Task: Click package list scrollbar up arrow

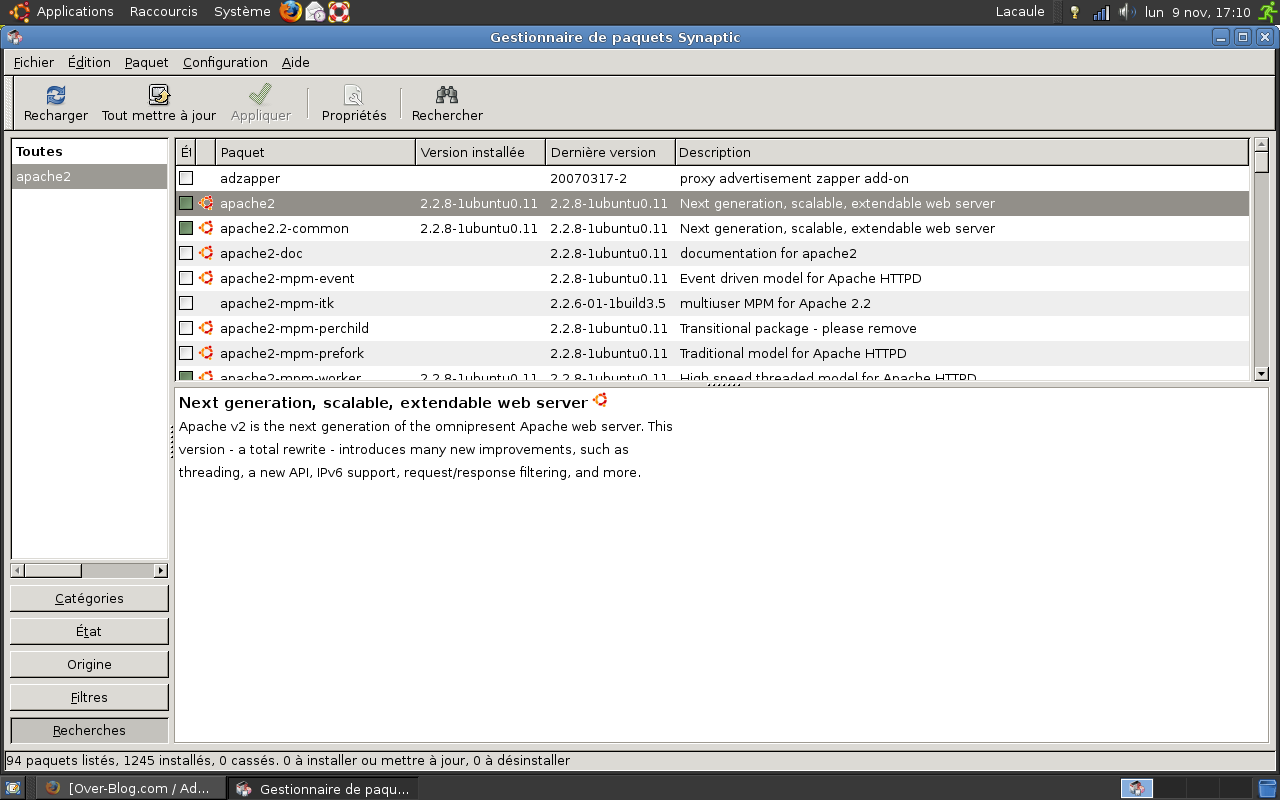Action: (1261, 145)
